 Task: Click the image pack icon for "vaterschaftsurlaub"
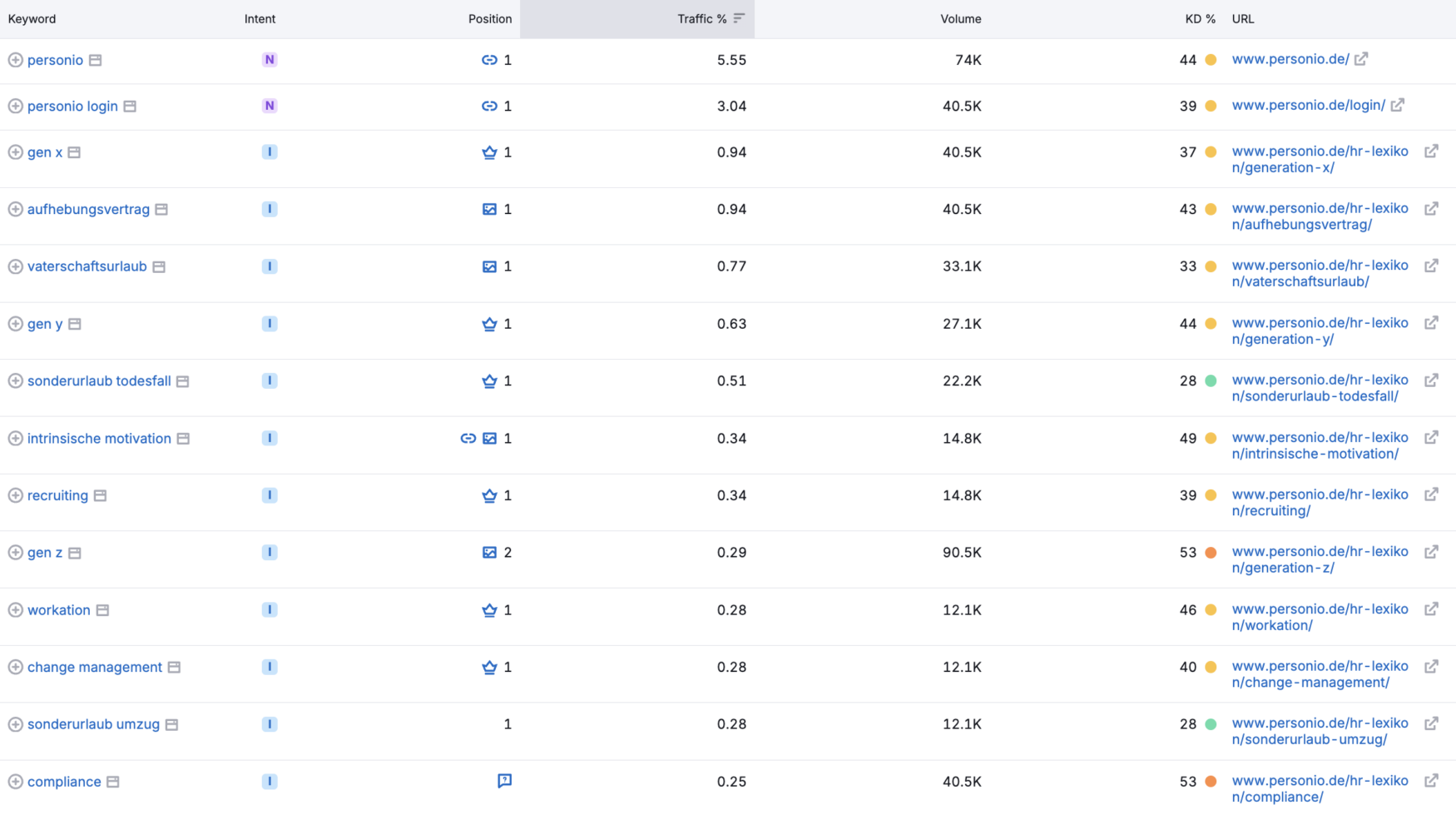489,266
